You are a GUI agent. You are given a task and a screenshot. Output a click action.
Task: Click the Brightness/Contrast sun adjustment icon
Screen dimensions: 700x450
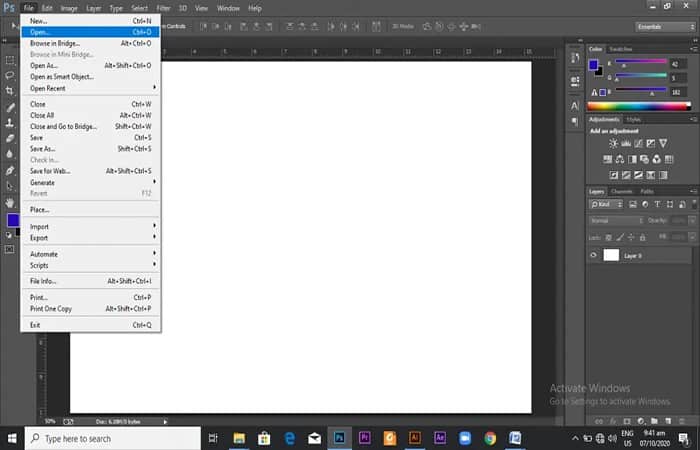point(613,143)
